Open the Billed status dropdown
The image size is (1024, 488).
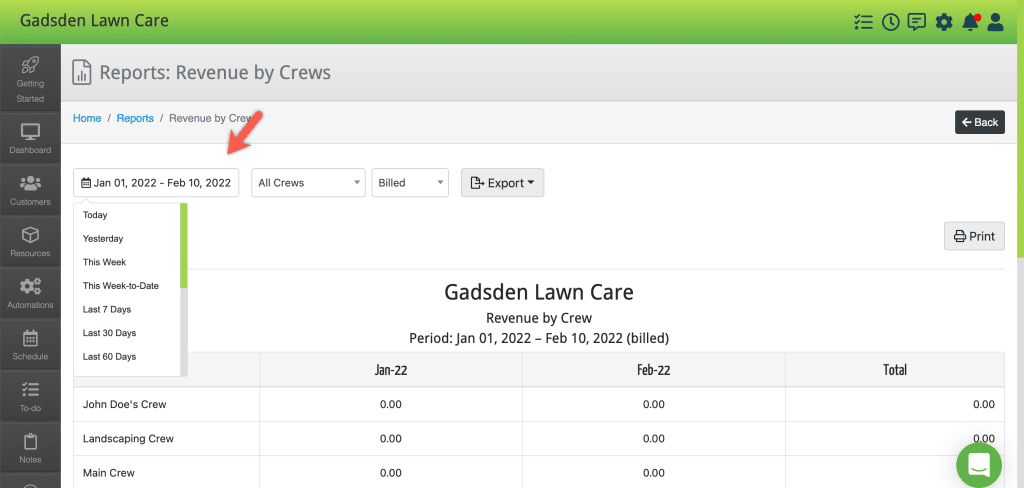[x=410, y=183]
